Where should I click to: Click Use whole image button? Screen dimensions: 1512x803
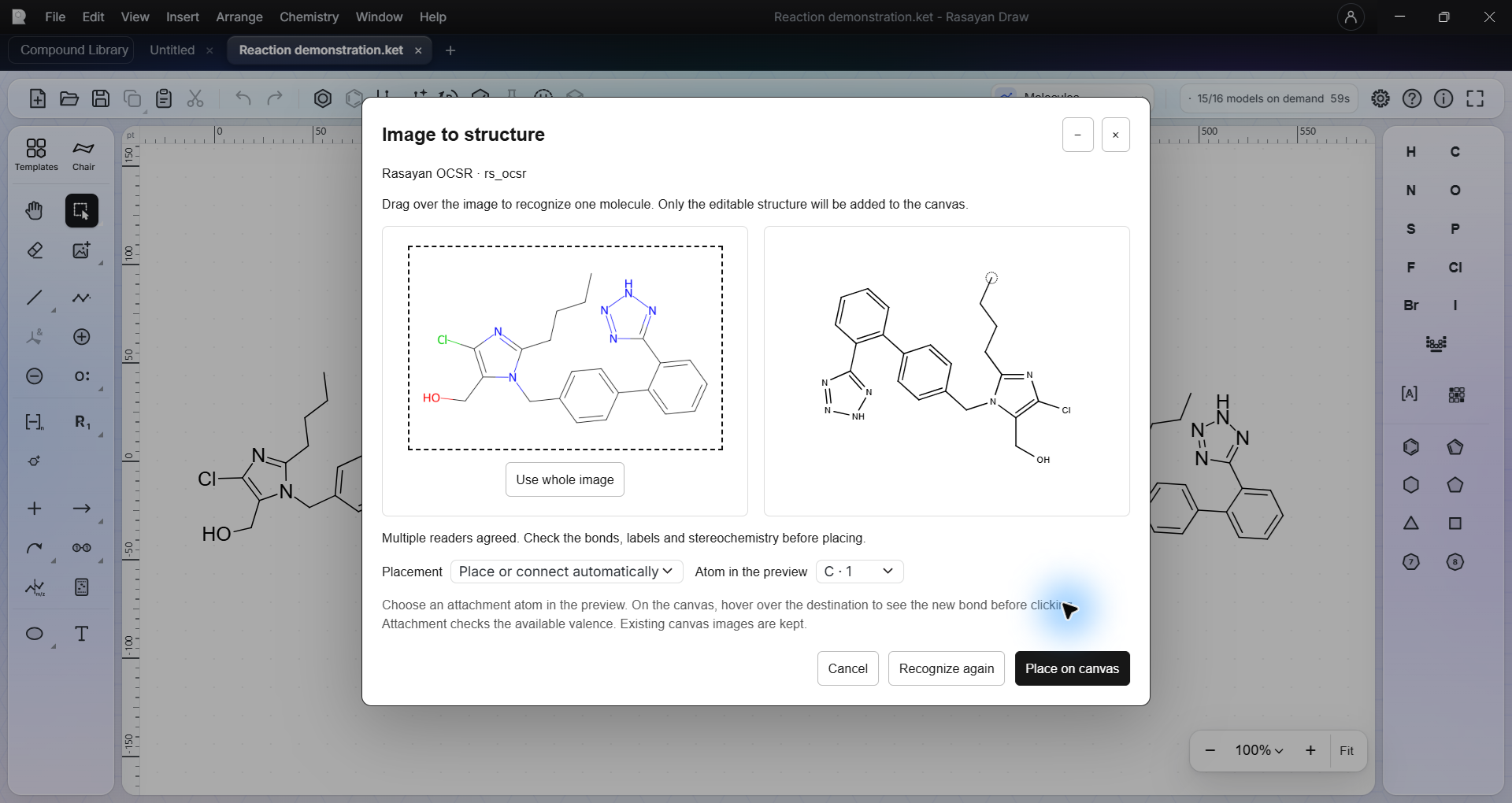coord(565,479)
